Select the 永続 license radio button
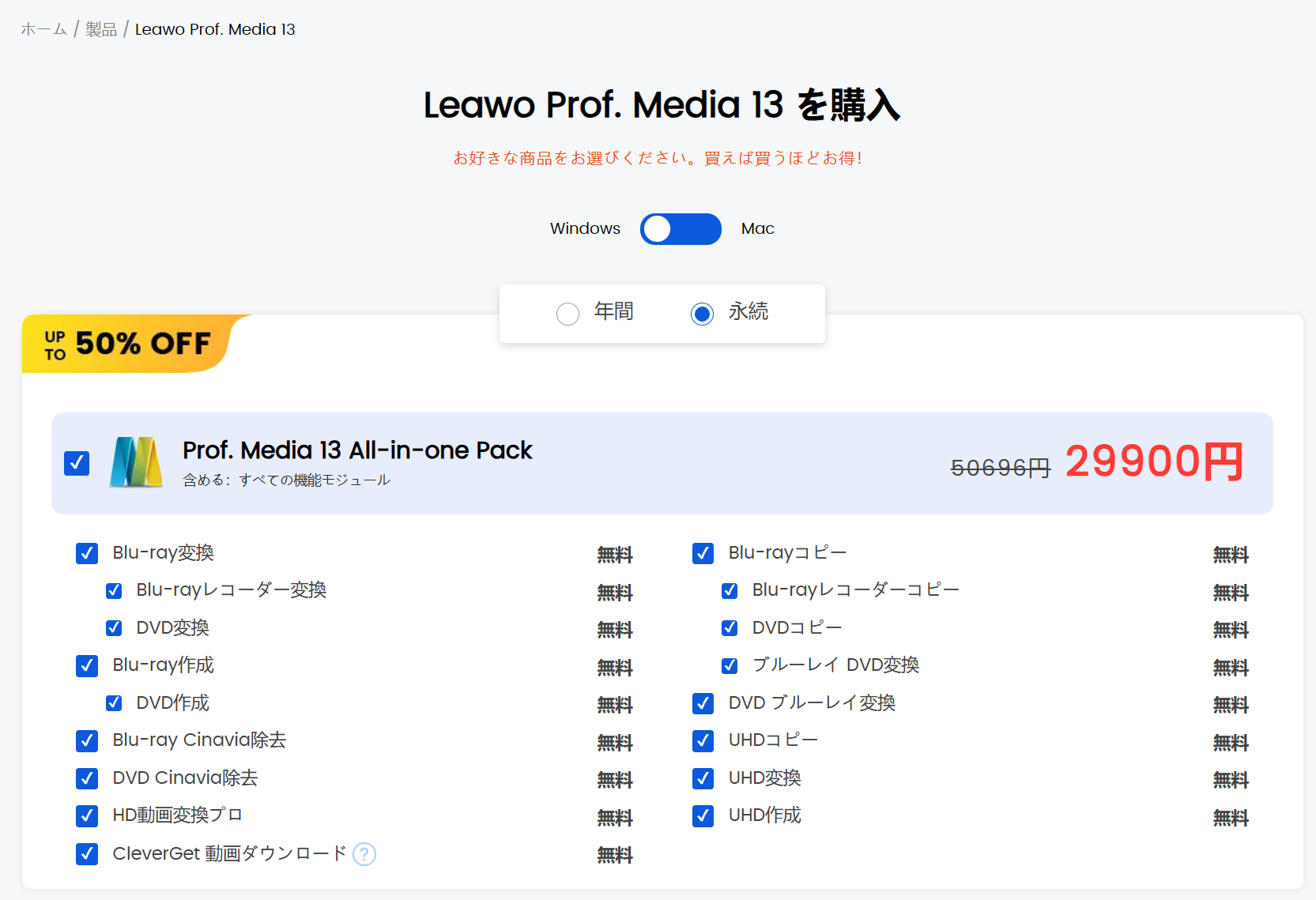Screen dimensions: 1316x900 tap(702, 314)
